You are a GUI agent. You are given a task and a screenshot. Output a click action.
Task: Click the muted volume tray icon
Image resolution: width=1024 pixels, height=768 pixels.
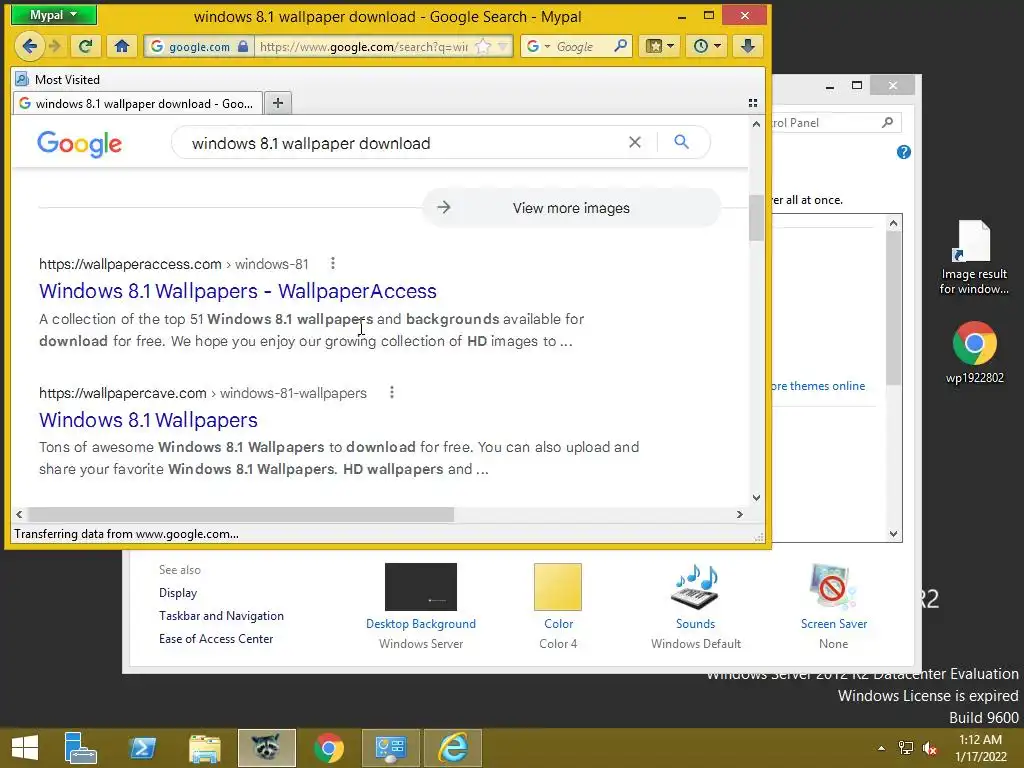tap(930, 748)
